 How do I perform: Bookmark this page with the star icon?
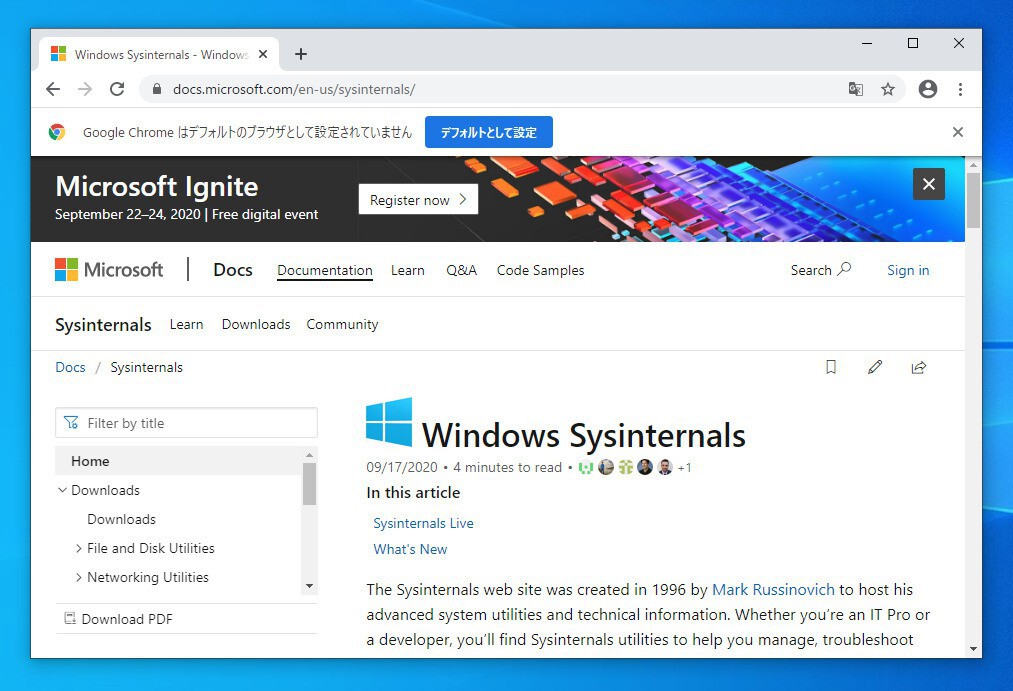tap(888, 89)
